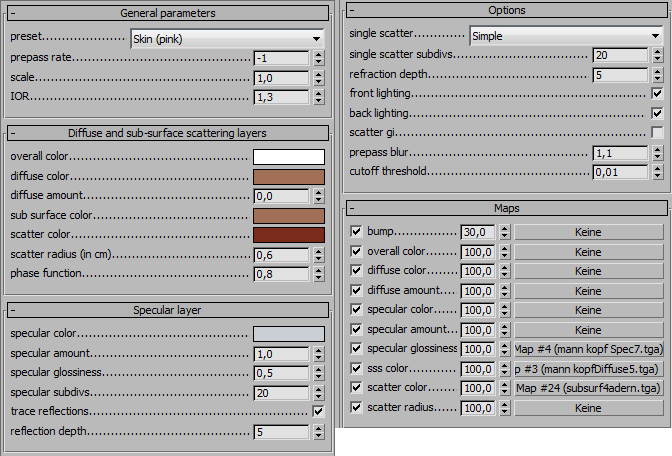Open the diffuse color swatch
The width and height of the screenshot is (672, 456).
point(289,177)
